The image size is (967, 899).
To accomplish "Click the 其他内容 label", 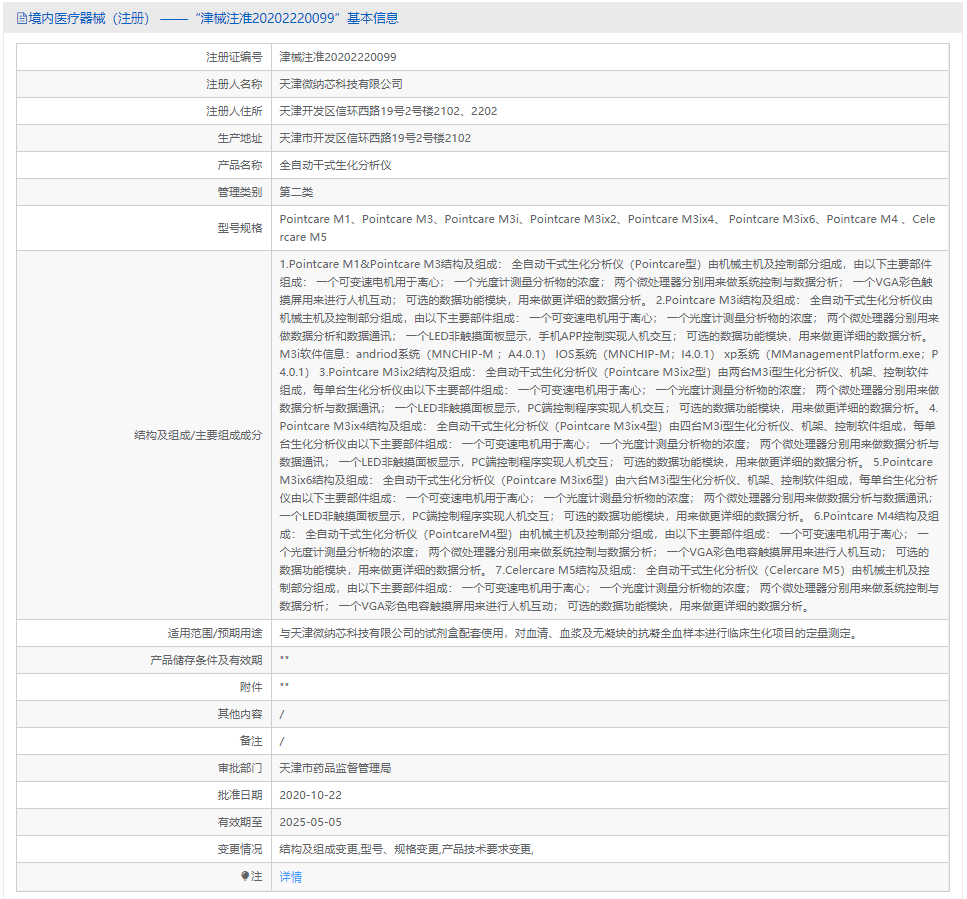I will tap(240, 714).
